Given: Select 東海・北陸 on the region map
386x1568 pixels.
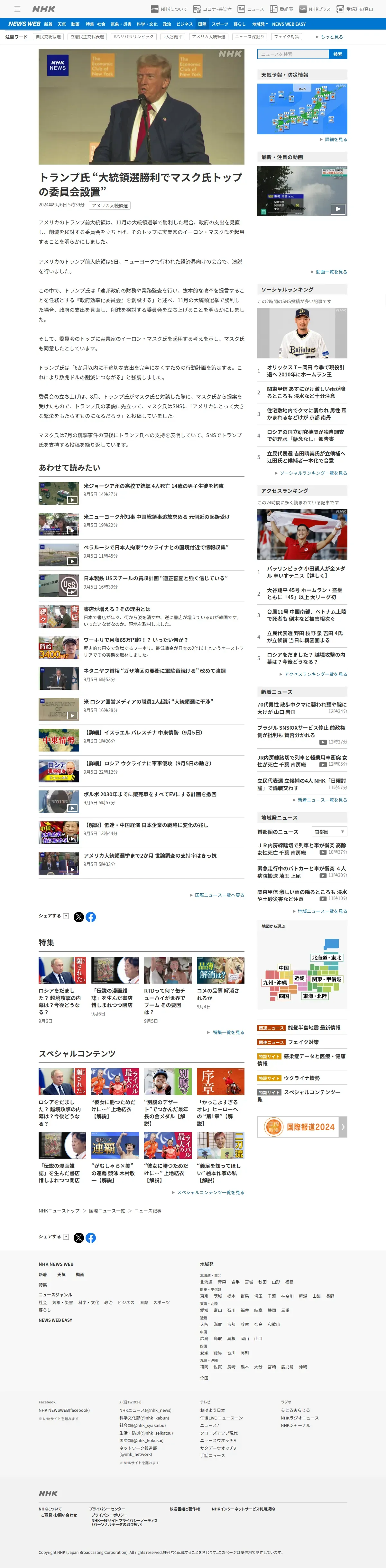Looking at the screenshot, I should [315, 996].
